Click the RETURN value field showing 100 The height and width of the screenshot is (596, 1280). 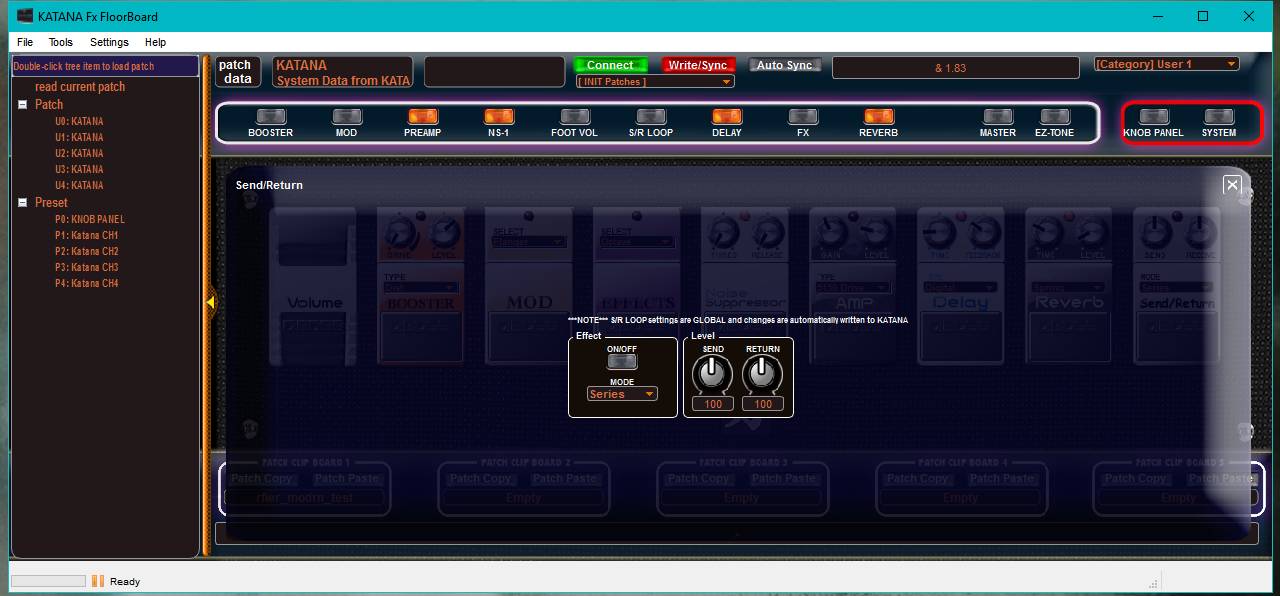[763, 404]
